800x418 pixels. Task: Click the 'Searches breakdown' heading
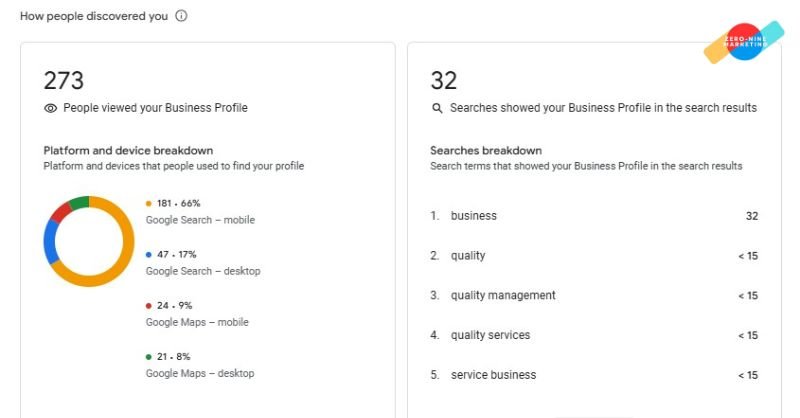486,150
